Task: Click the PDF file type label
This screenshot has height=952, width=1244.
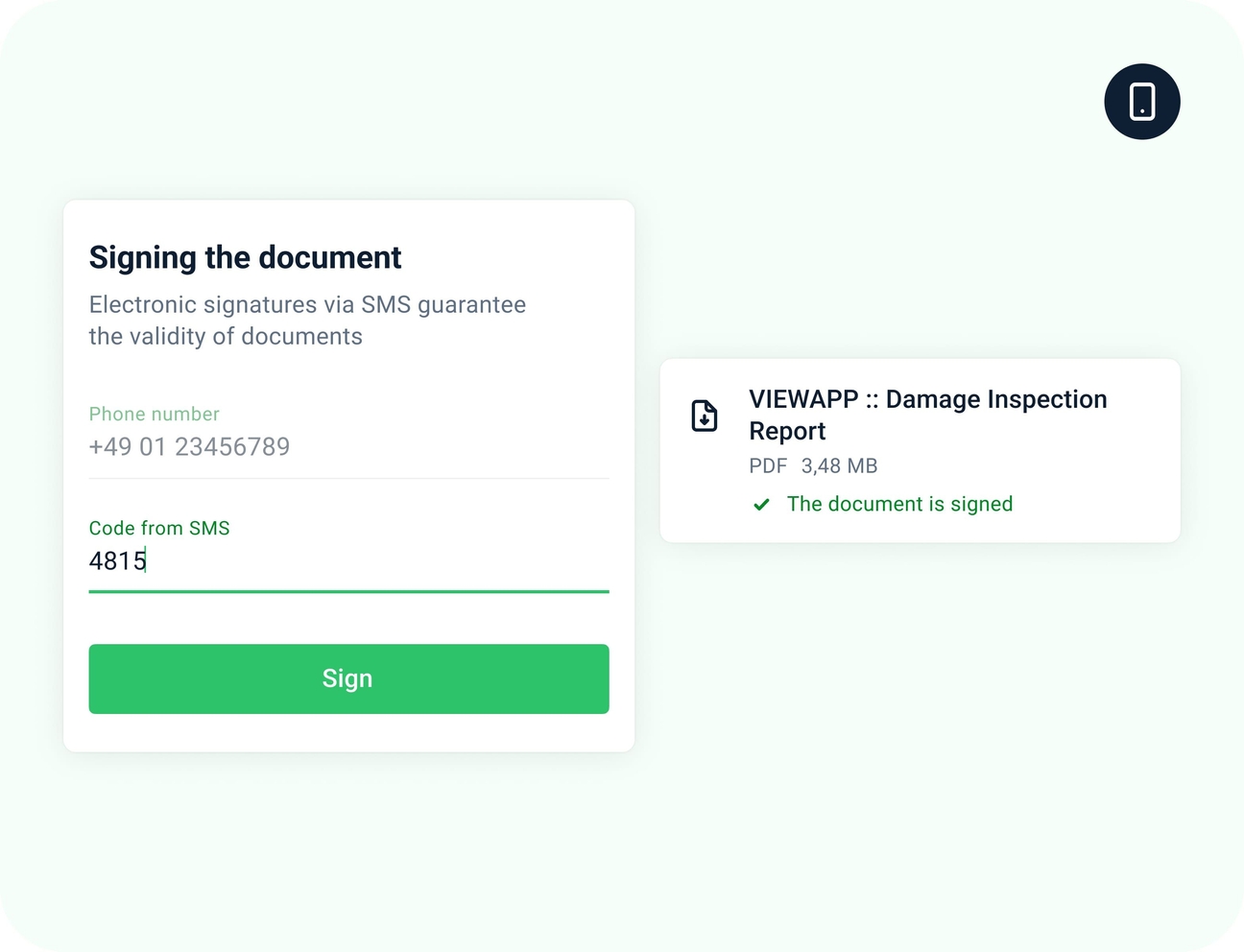Action: (768, 466)
